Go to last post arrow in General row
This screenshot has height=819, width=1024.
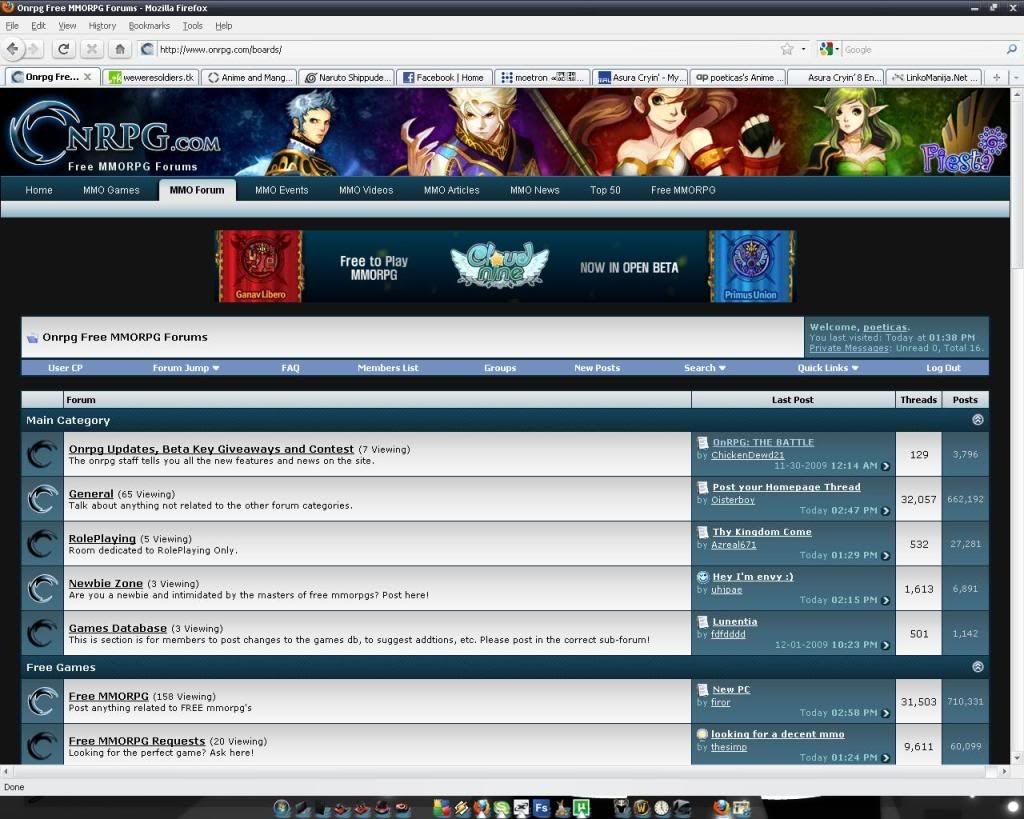coord(885,511)
